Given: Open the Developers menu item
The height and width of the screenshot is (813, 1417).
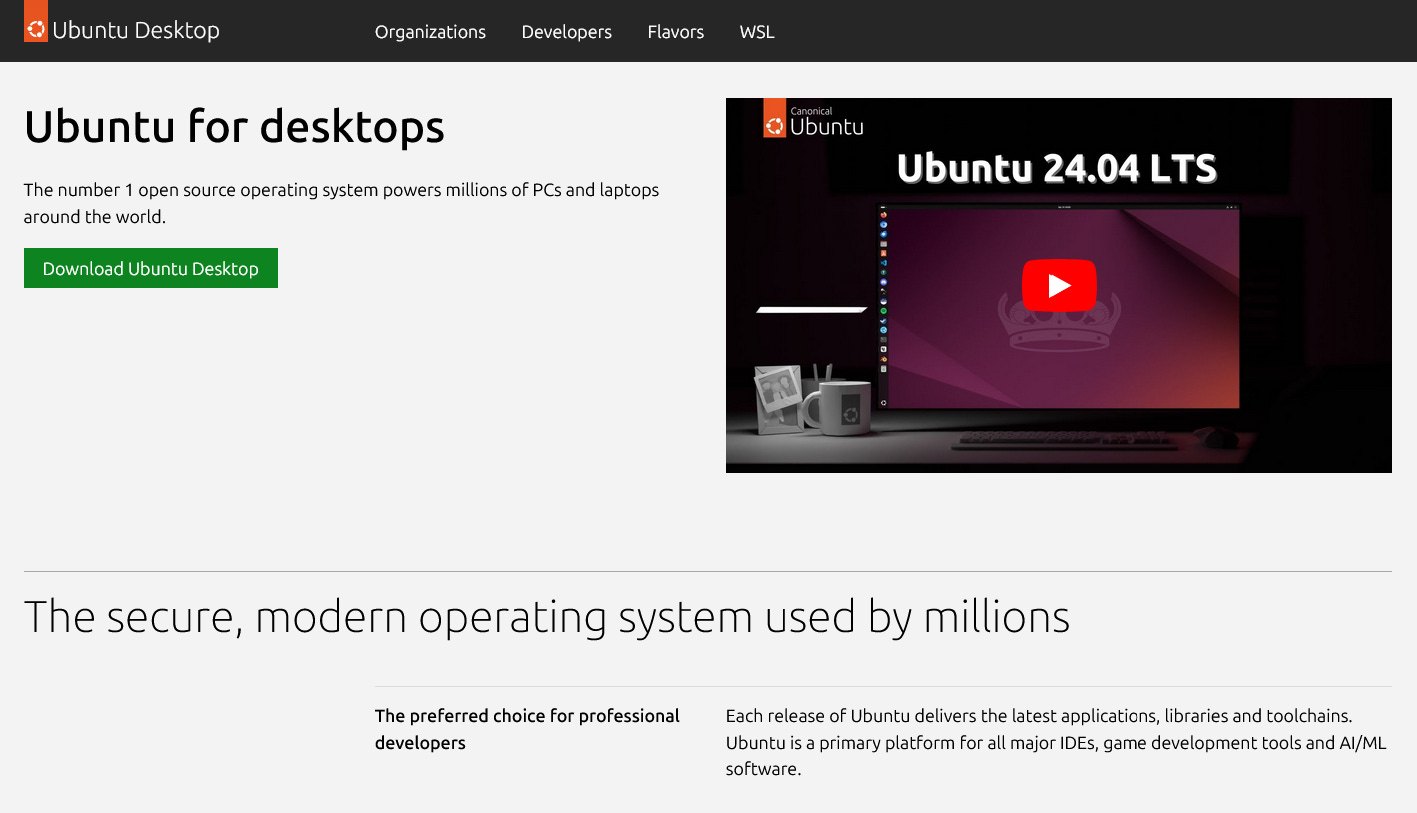Looking at the screenshot, I should (x=567, y=32).
